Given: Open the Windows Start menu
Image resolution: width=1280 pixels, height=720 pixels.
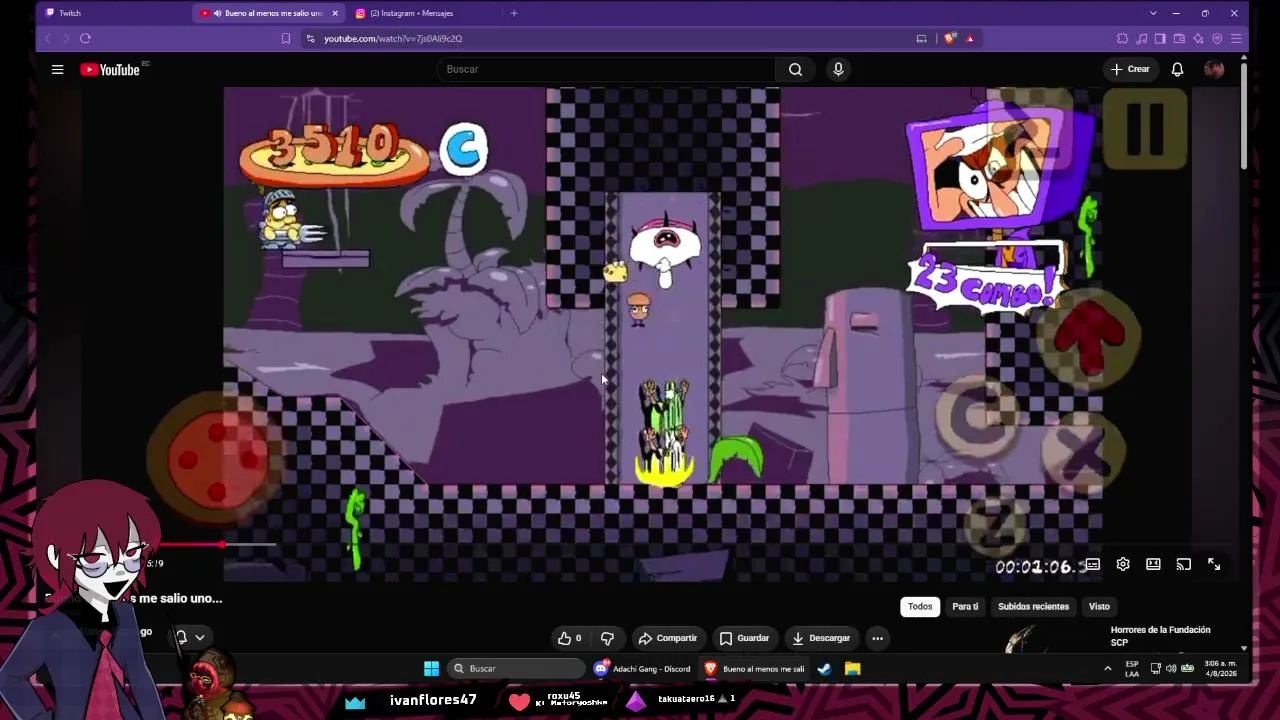Looking at the screenshot, I should 431,668.
